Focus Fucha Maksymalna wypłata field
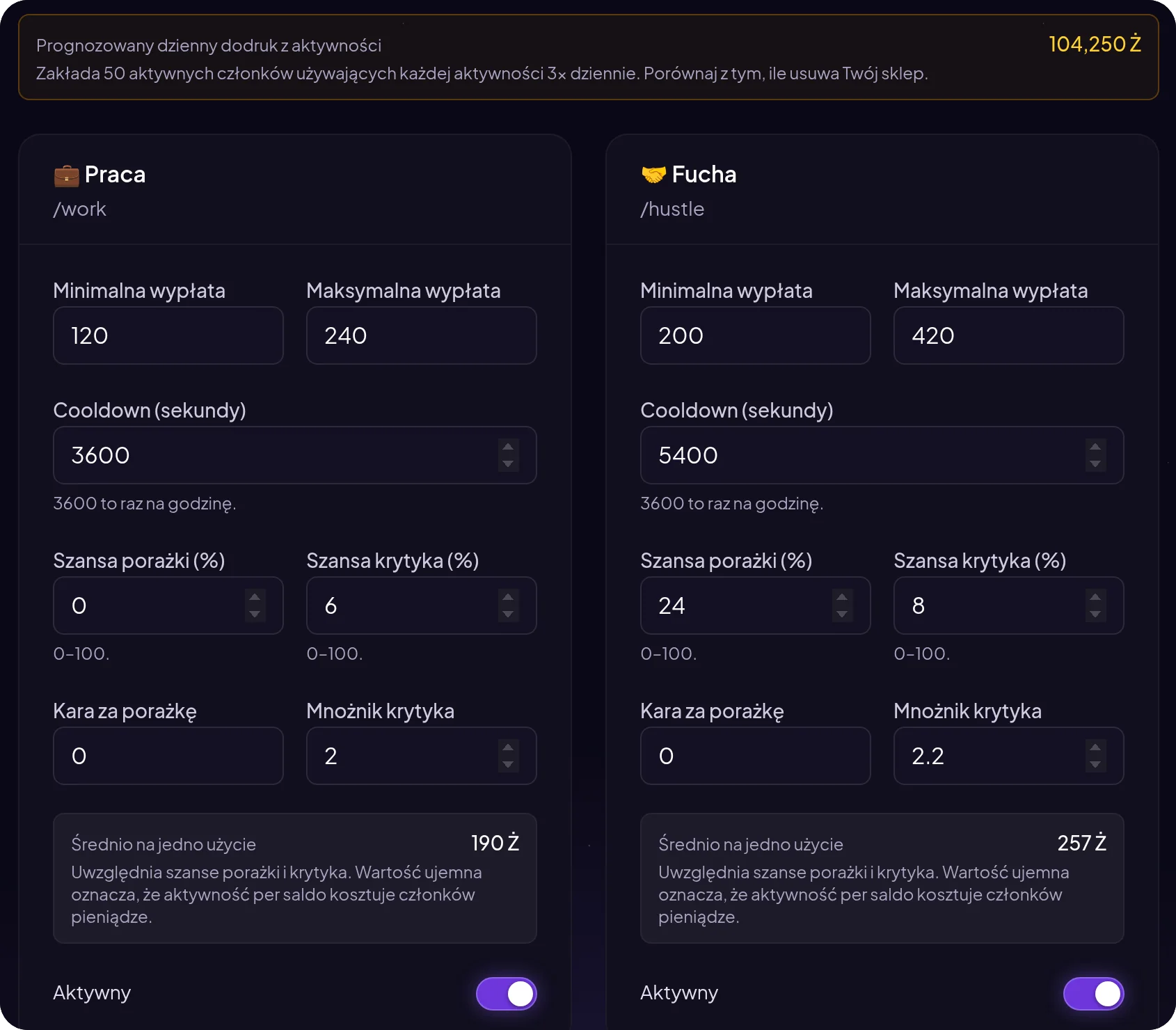This screenshot has width=1176, height=1030. pyautogui.click(x=1009, y=335)
